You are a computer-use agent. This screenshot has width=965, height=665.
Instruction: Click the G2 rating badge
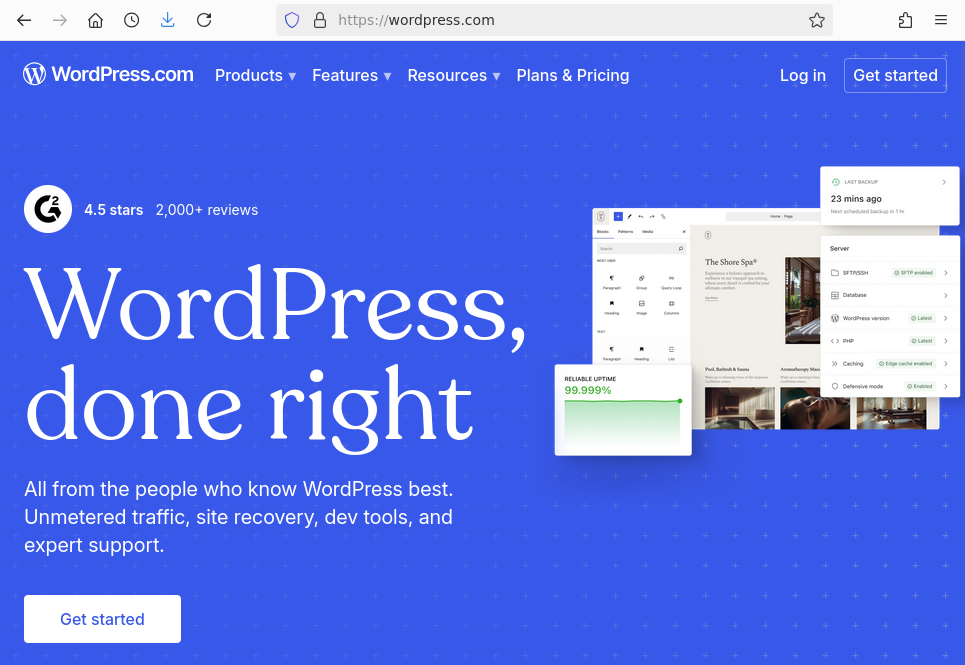(48, 210)
